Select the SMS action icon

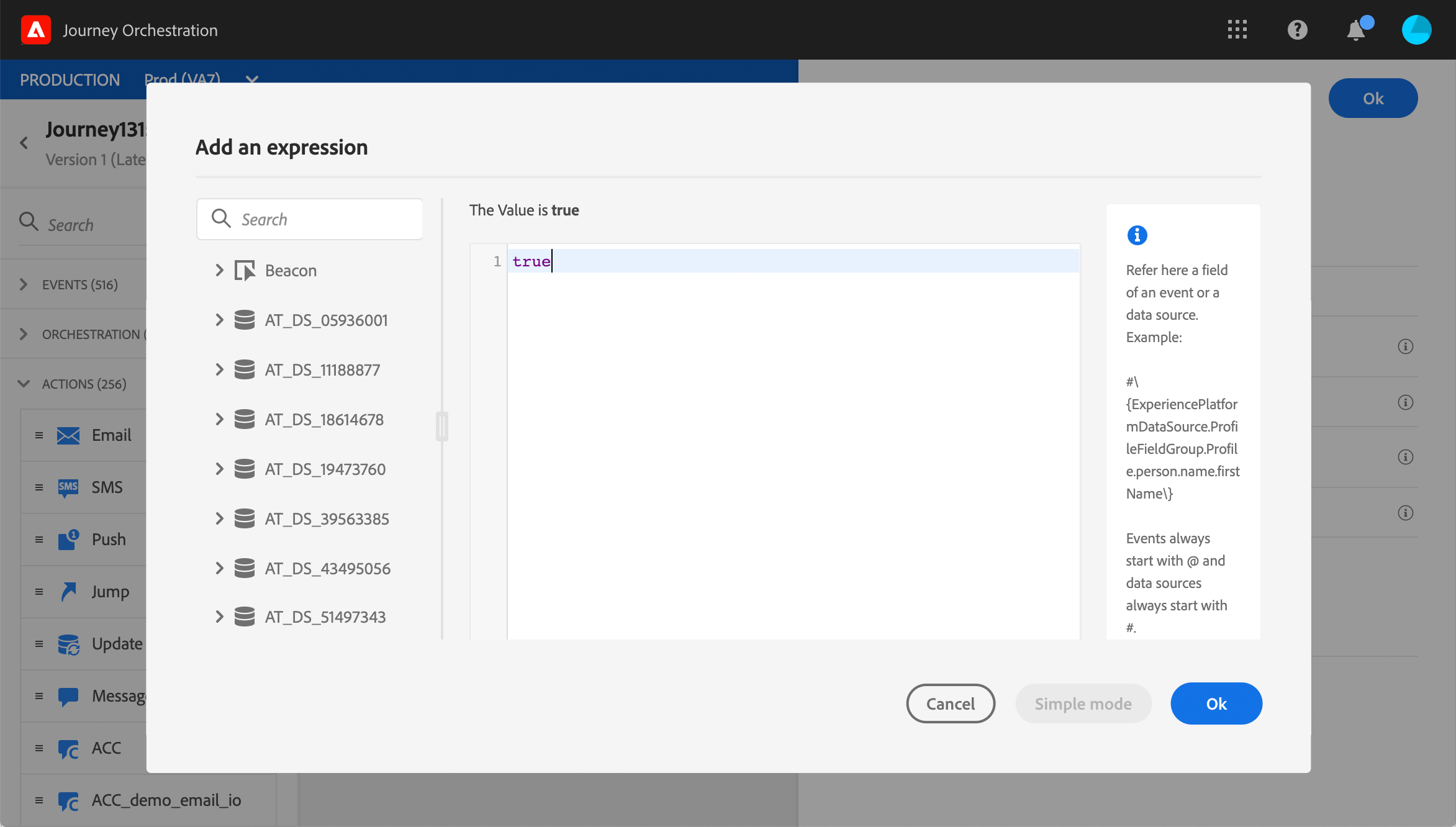click(x=68, y=487)
